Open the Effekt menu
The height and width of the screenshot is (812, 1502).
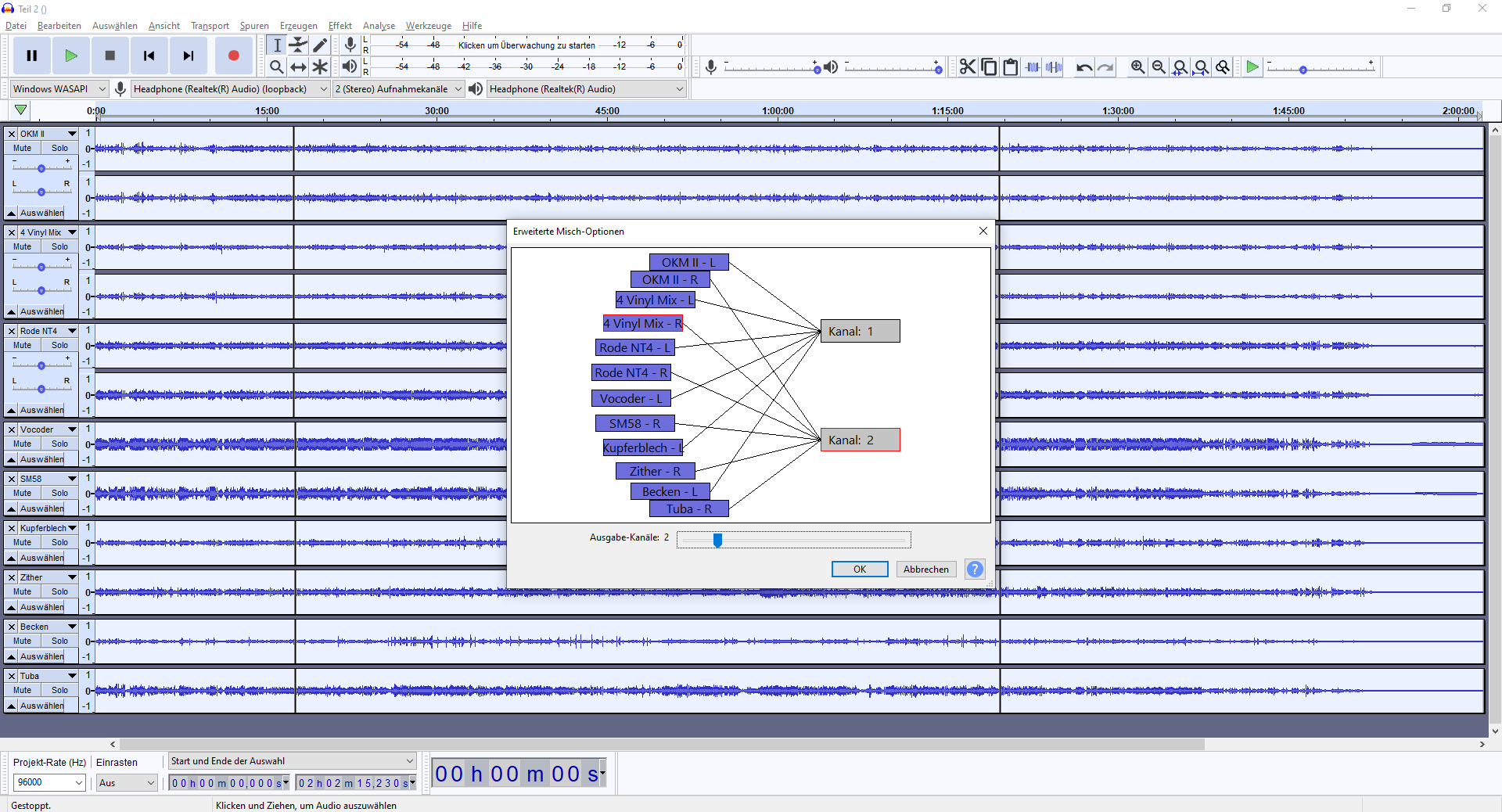[x=340, y=26]
